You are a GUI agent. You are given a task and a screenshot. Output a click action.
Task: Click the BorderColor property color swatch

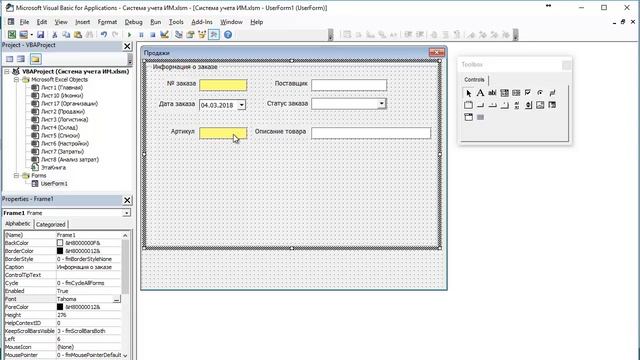click(60, 251)
